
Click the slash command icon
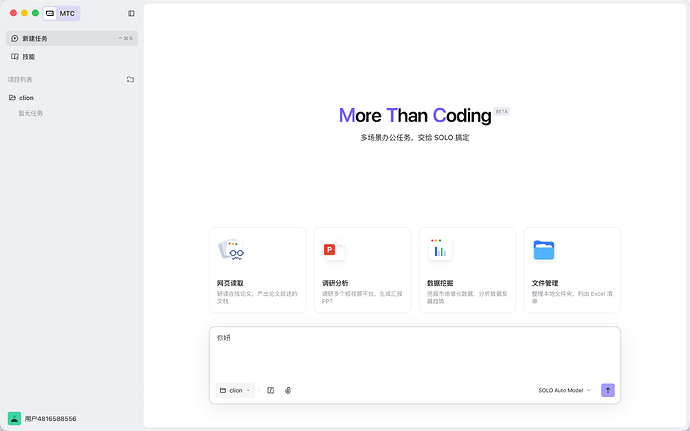(x=270, y=390)
